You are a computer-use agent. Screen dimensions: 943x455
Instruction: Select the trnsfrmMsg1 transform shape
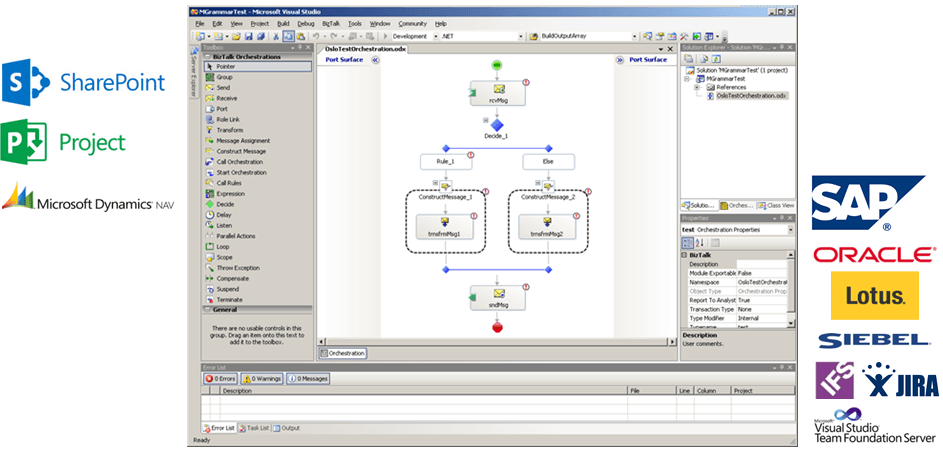coord(444,227)
